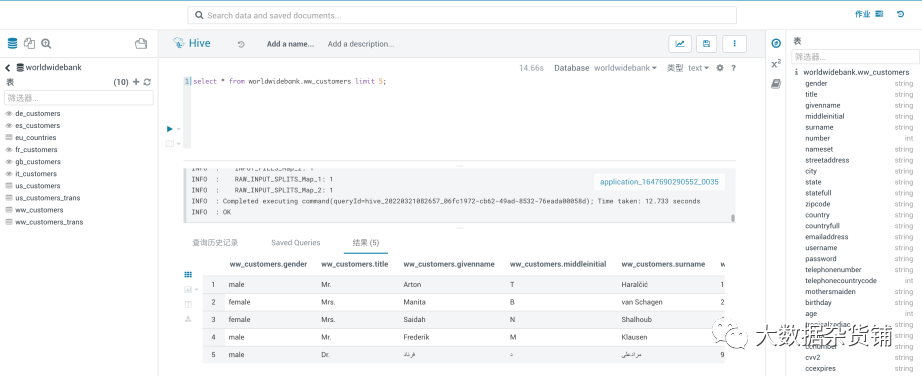Open the de_customers view
Screen dimensions: 922x376
point(38,114)
